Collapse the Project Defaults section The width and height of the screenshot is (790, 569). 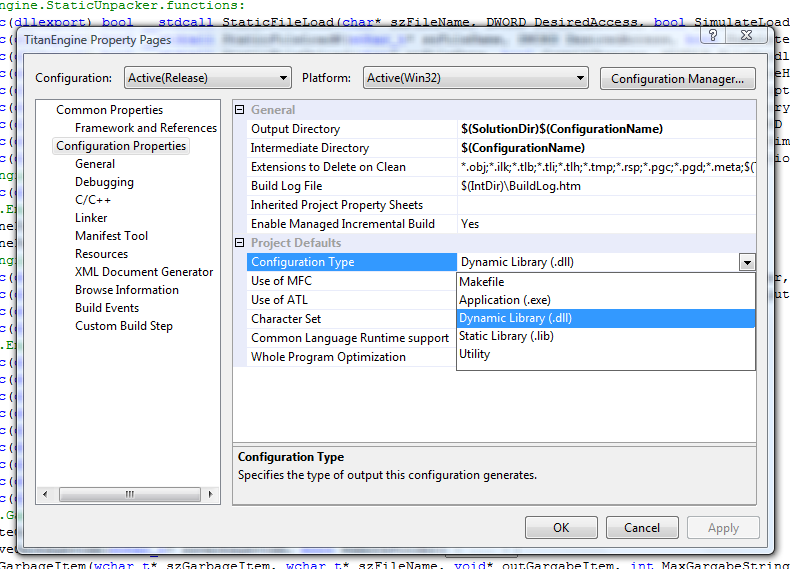pos(240,243)
